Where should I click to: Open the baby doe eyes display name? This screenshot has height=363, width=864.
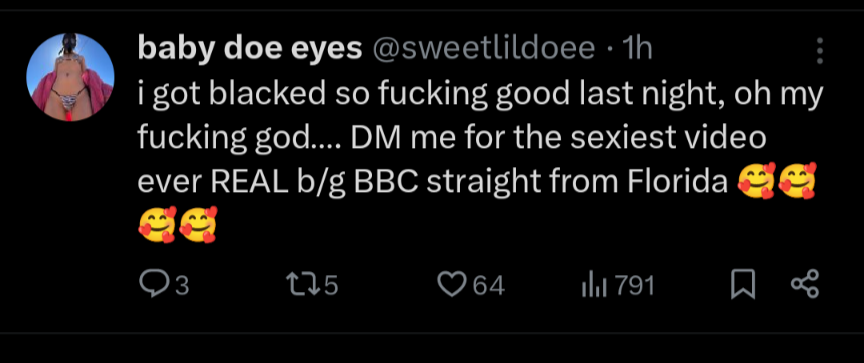coord(250,51)
